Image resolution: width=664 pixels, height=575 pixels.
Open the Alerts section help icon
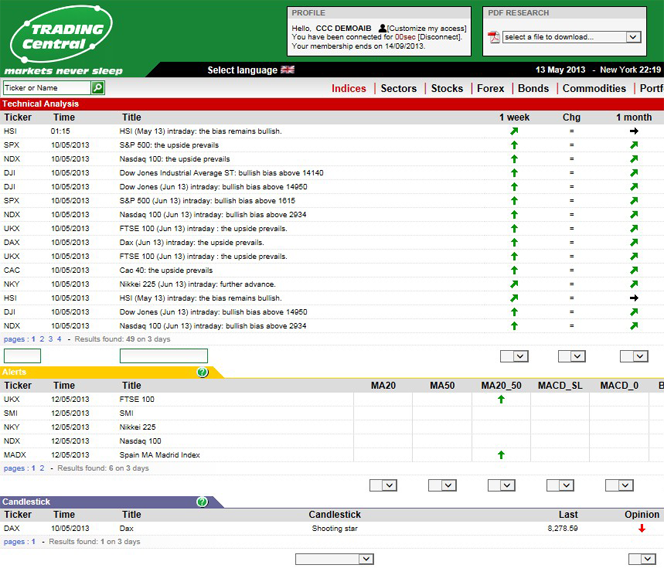[x=202, y=372]
